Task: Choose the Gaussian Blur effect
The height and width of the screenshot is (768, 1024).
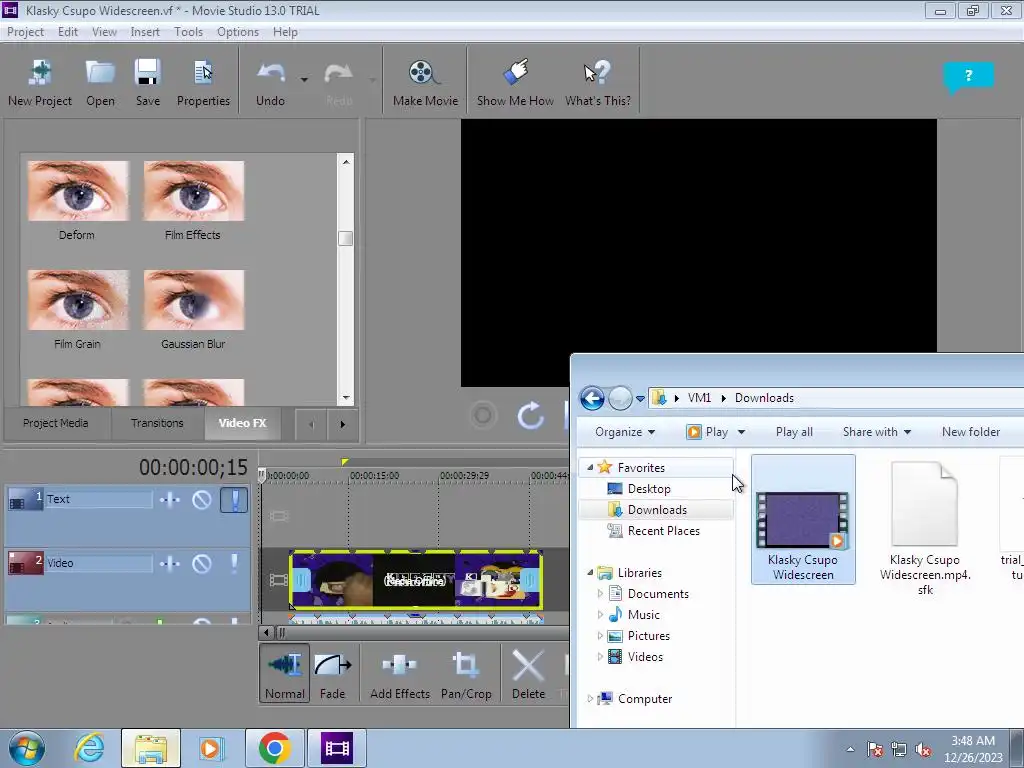Action: 193,300
